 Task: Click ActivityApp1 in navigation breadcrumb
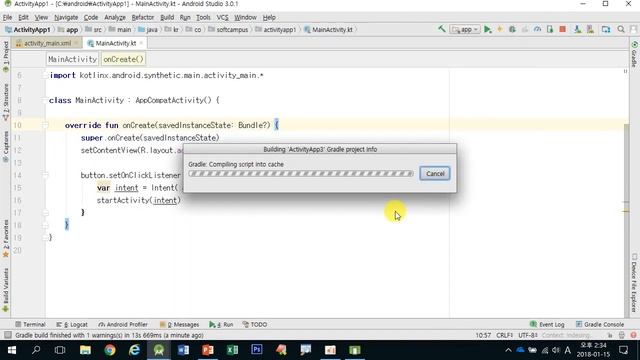click(x=28, y=30)
